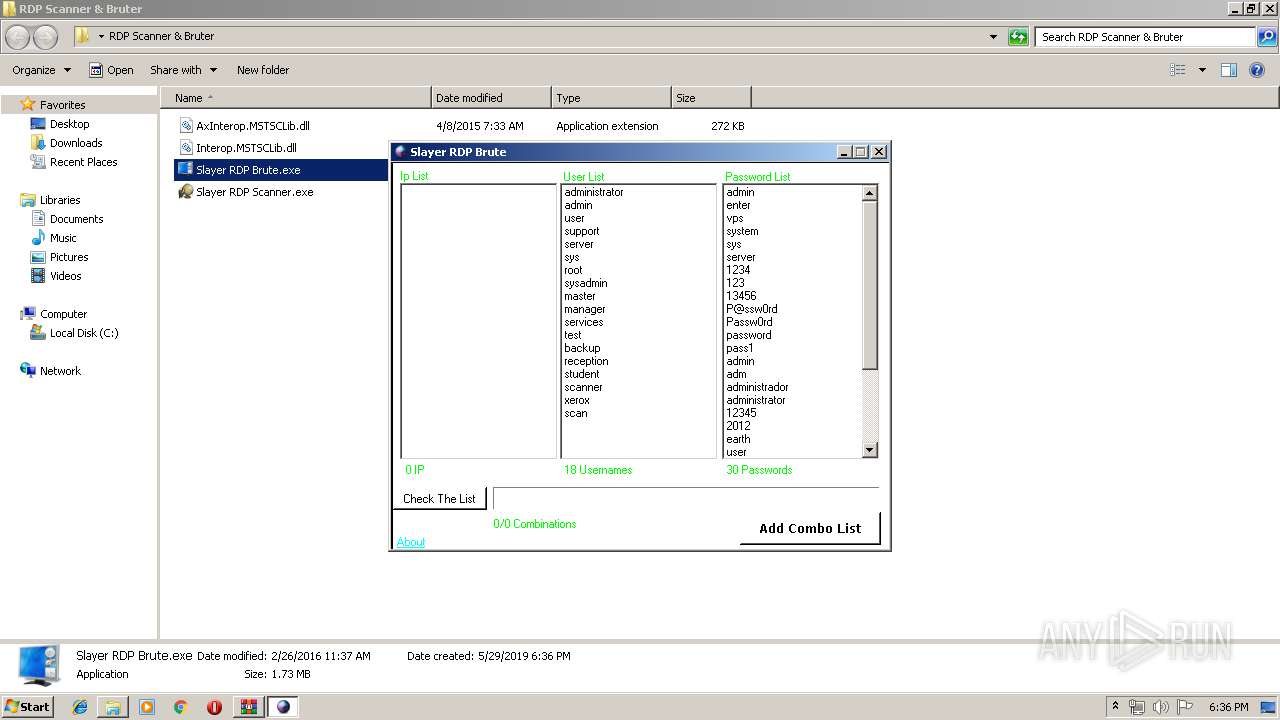
Task: Click the Explorer Forward navigation arrow
Action: [46, 37]
